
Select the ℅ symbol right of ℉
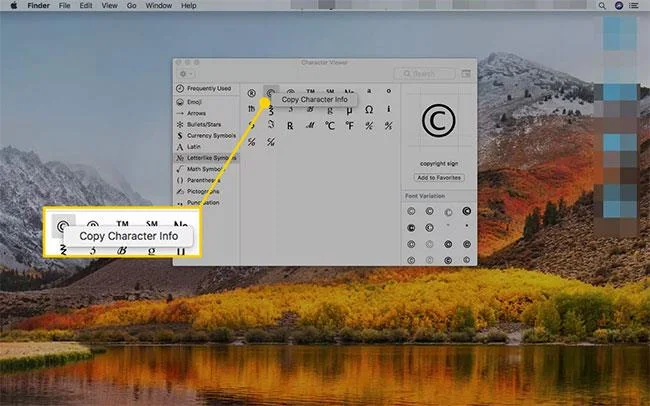pyautogui.click(x=369, y=126)
